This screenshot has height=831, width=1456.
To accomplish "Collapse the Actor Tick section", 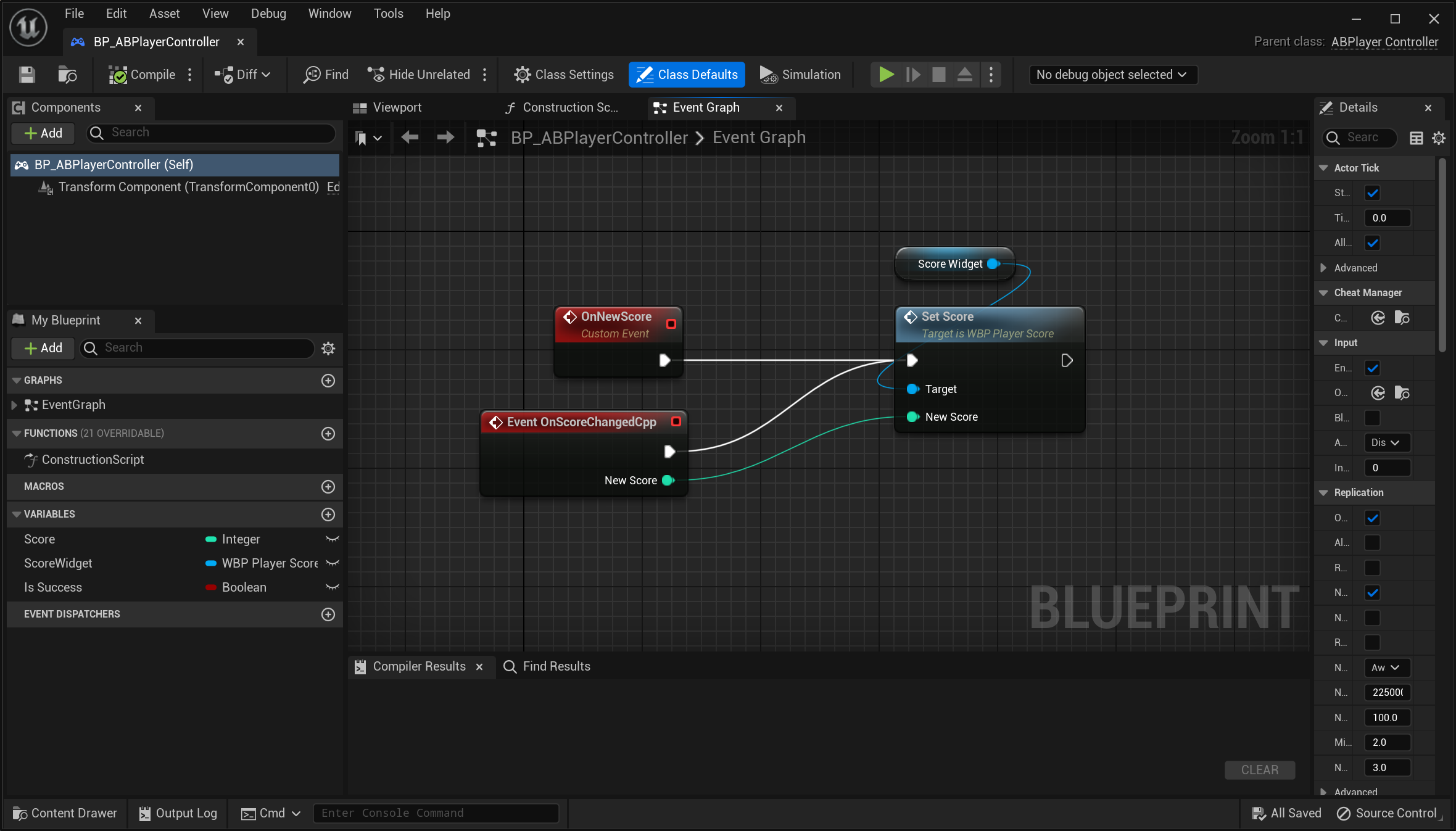I will click(1323, 168).
